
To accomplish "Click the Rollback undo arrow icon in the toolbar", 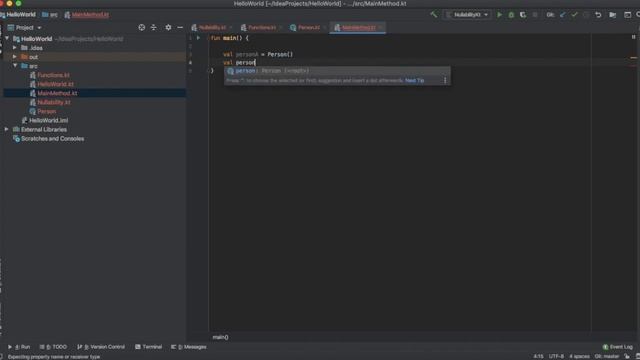I will click(598, 15).
